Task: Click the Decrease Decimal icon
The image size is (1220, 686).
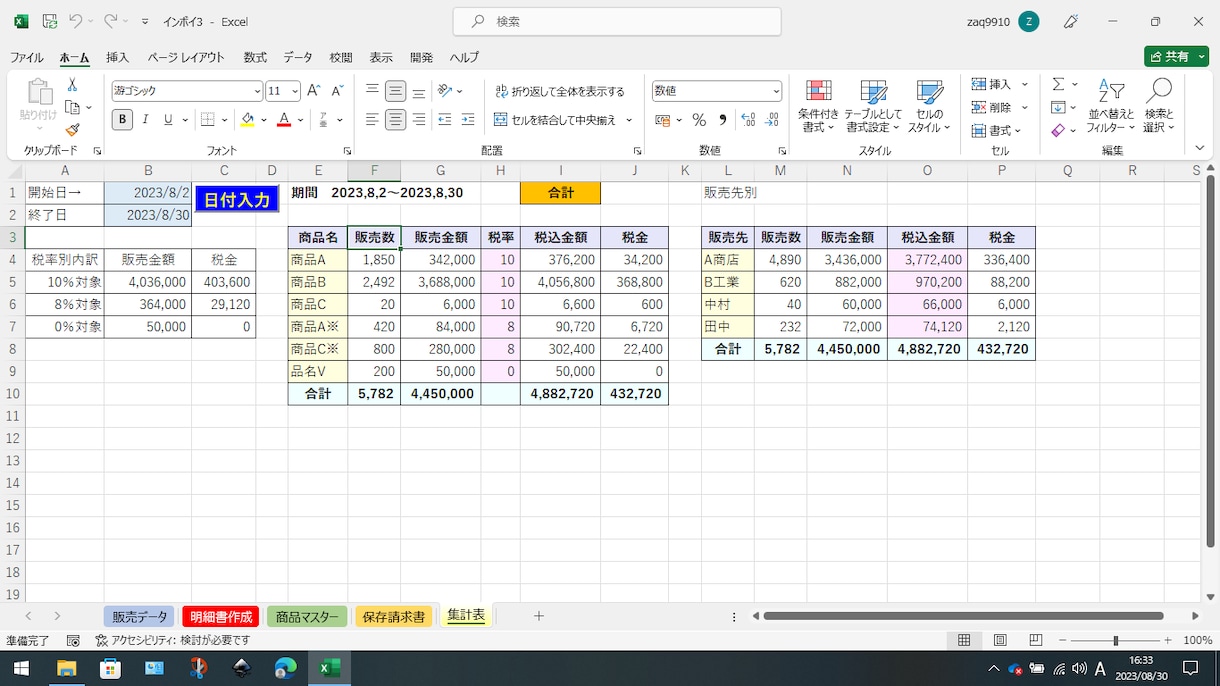Action: 771,120
